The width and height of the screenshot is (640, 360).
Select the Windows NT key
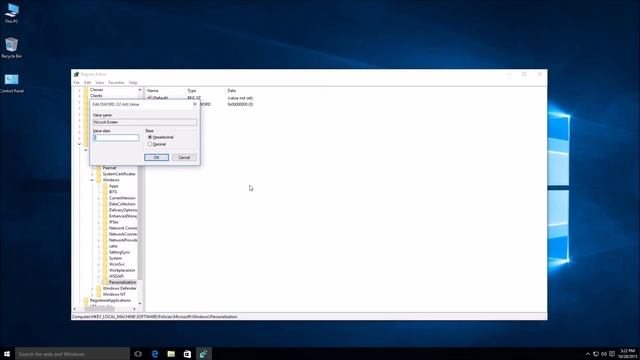[x=114, y=294]
